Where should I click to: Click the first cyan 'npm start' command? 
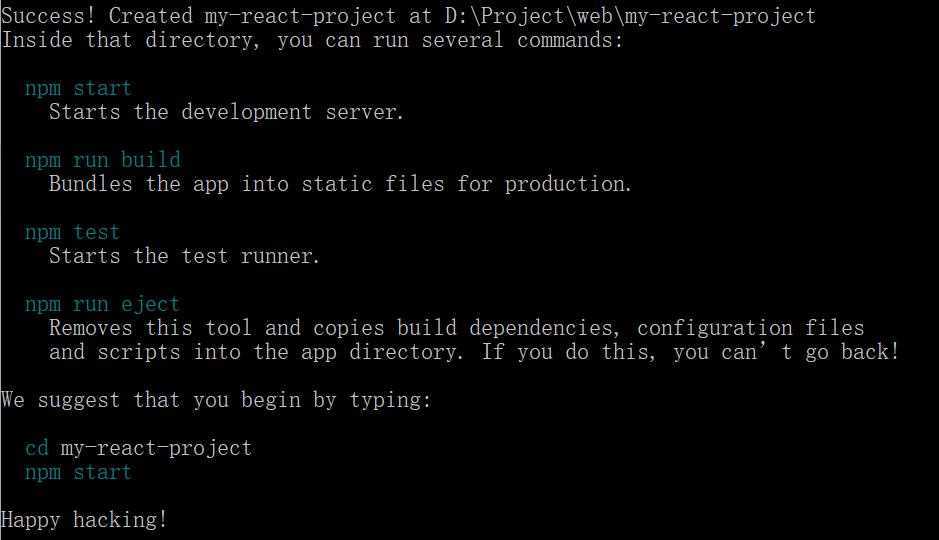pyautogui.click(x=78, y=89)
